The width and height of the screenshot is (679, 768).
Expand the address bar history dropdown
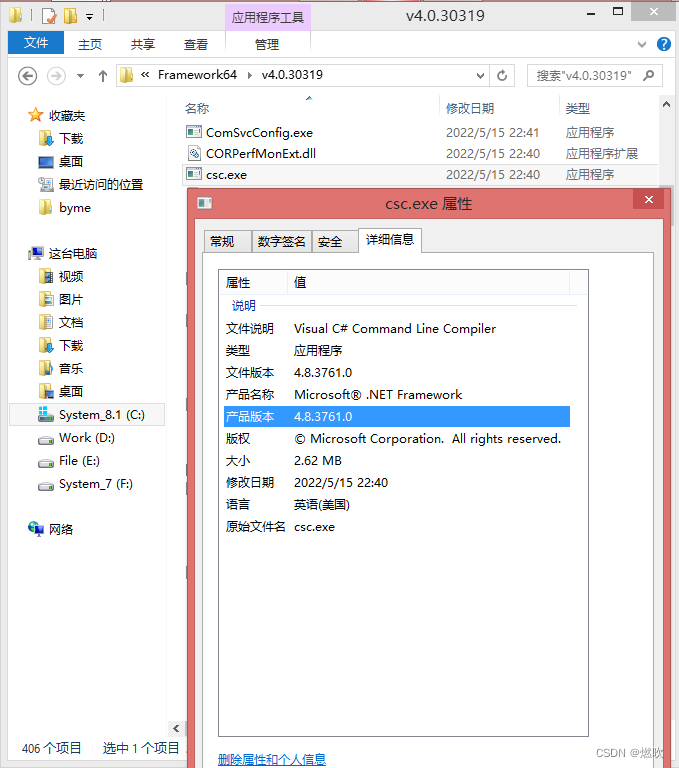click(x=480, y=75)
